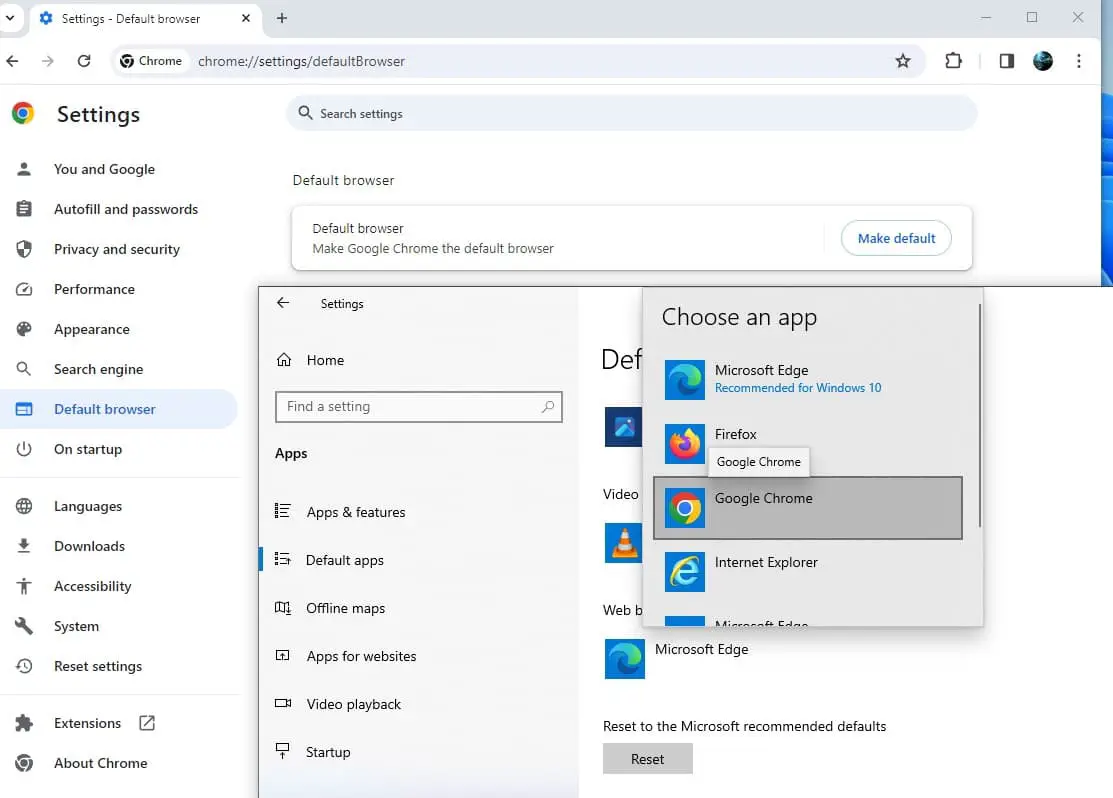Select Internet Explorer from the app list
Viewport: 1113px width, 798px height.
766,562
